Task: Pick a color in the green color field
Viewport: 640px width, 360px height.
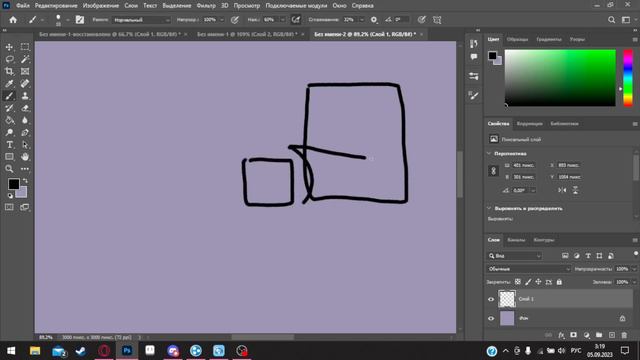Action: [x=560, y=78]
